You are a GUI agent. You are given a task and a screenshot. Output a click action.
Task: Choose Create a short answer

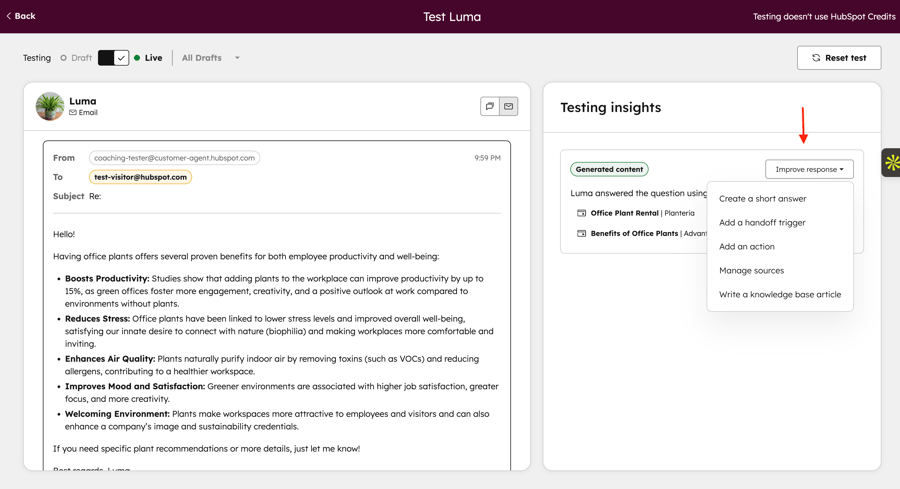[762, 199]
